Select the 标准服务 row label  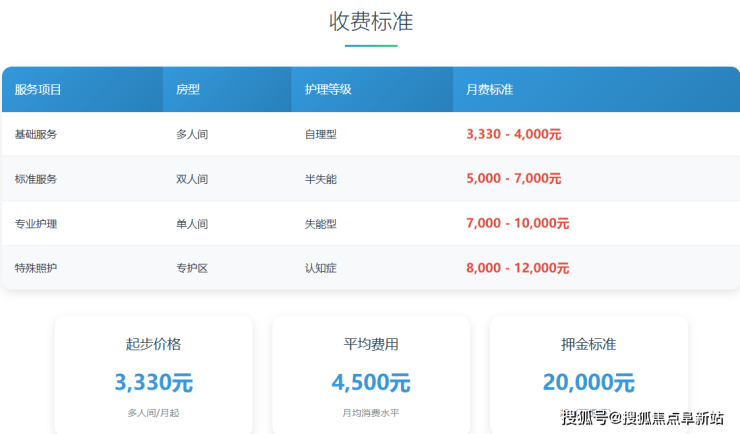click(36, 179)
